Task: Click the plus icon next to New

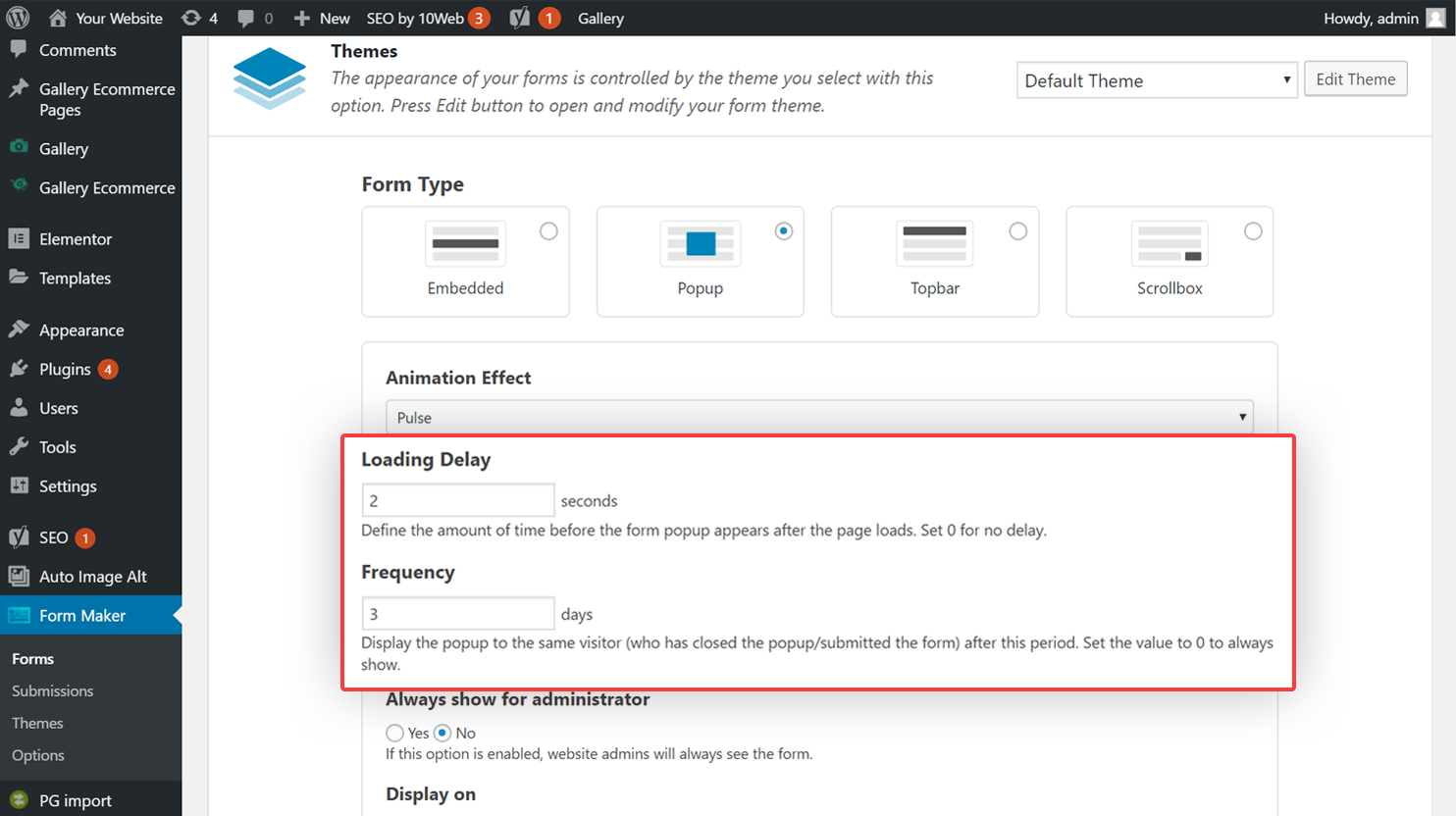Action: click(x=302, y=19)
